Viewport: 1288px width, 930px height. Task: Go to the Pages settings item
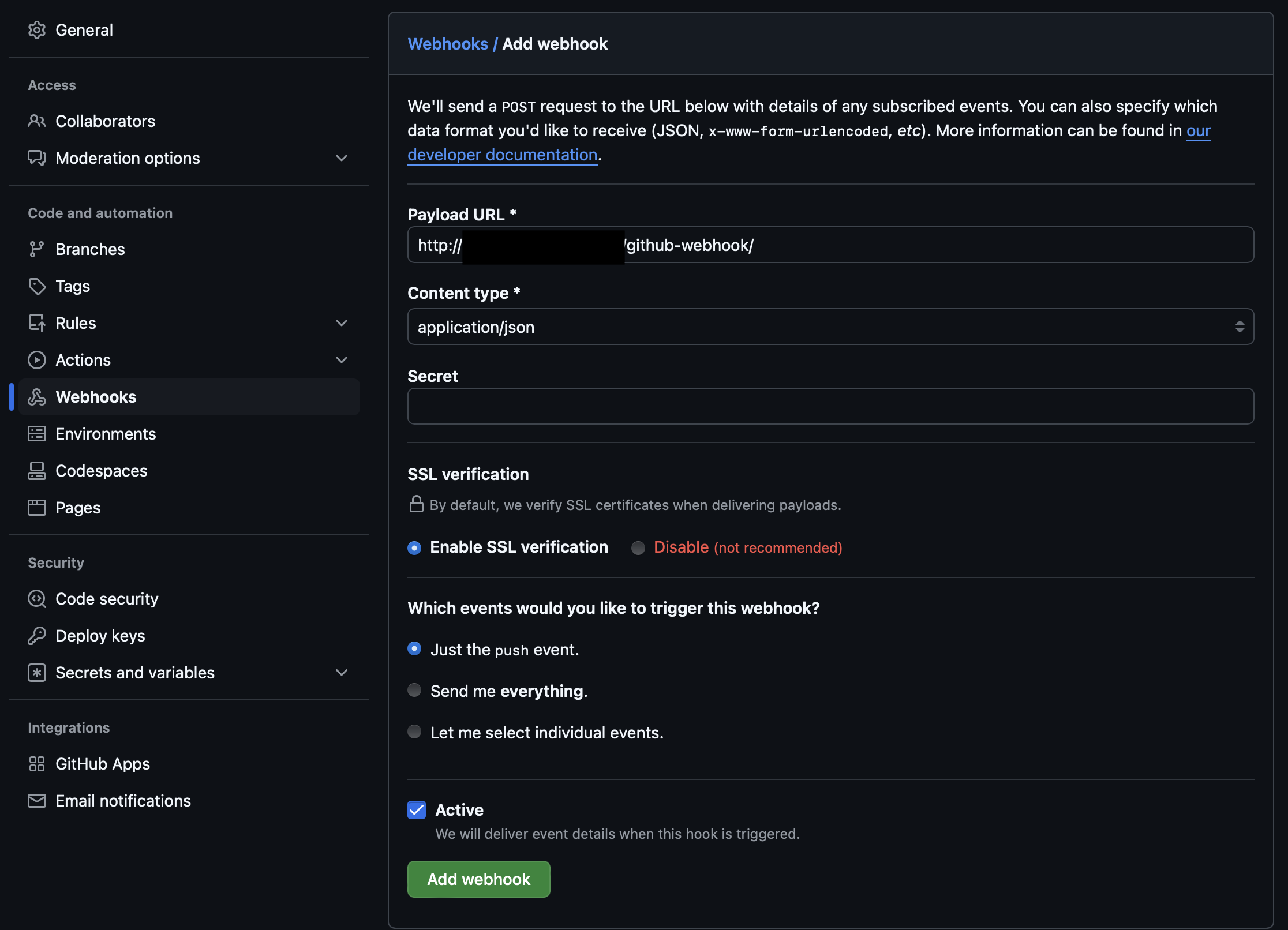coord(78,508)
